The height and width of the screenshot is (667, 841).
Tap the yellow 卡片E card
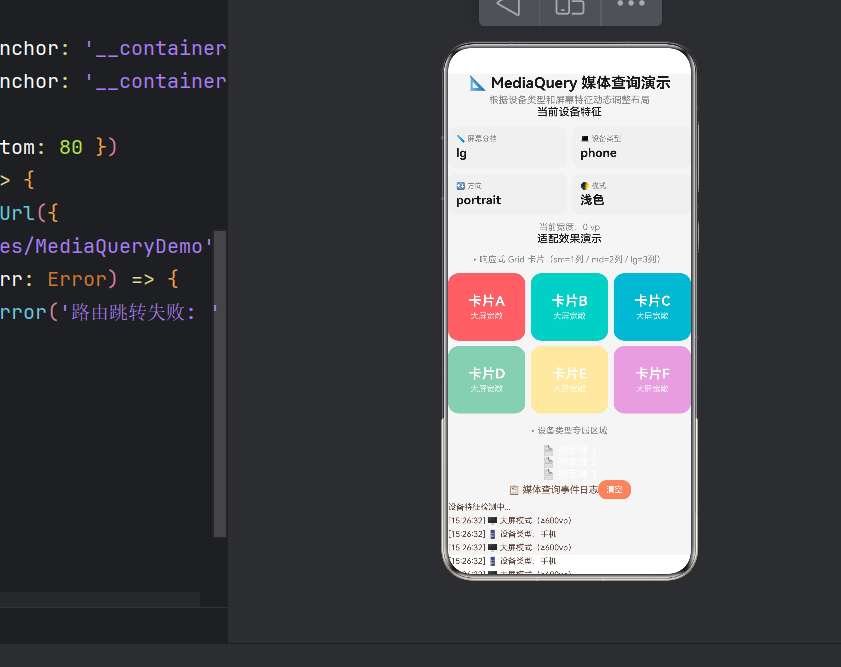[x=569, y=380]
